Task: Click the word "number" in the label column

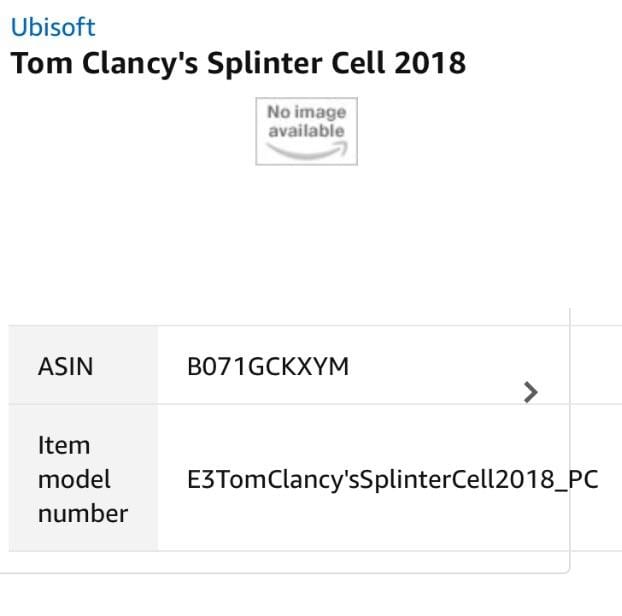Action: pyautogui.click(x=83, y=513)
